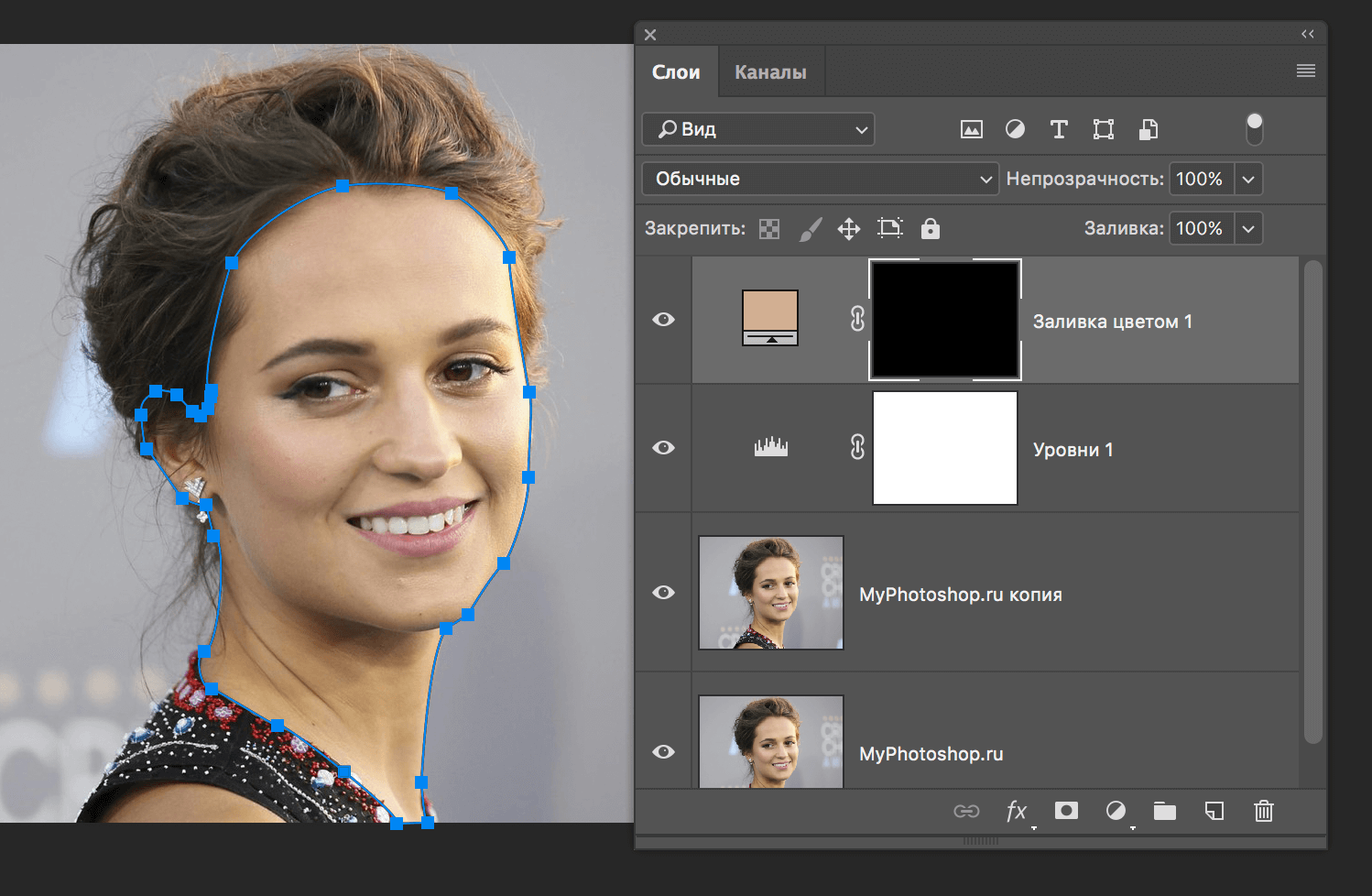
Task: Toggle visibility of MyPhotoshop.ru копия layer
Action: 663,592
